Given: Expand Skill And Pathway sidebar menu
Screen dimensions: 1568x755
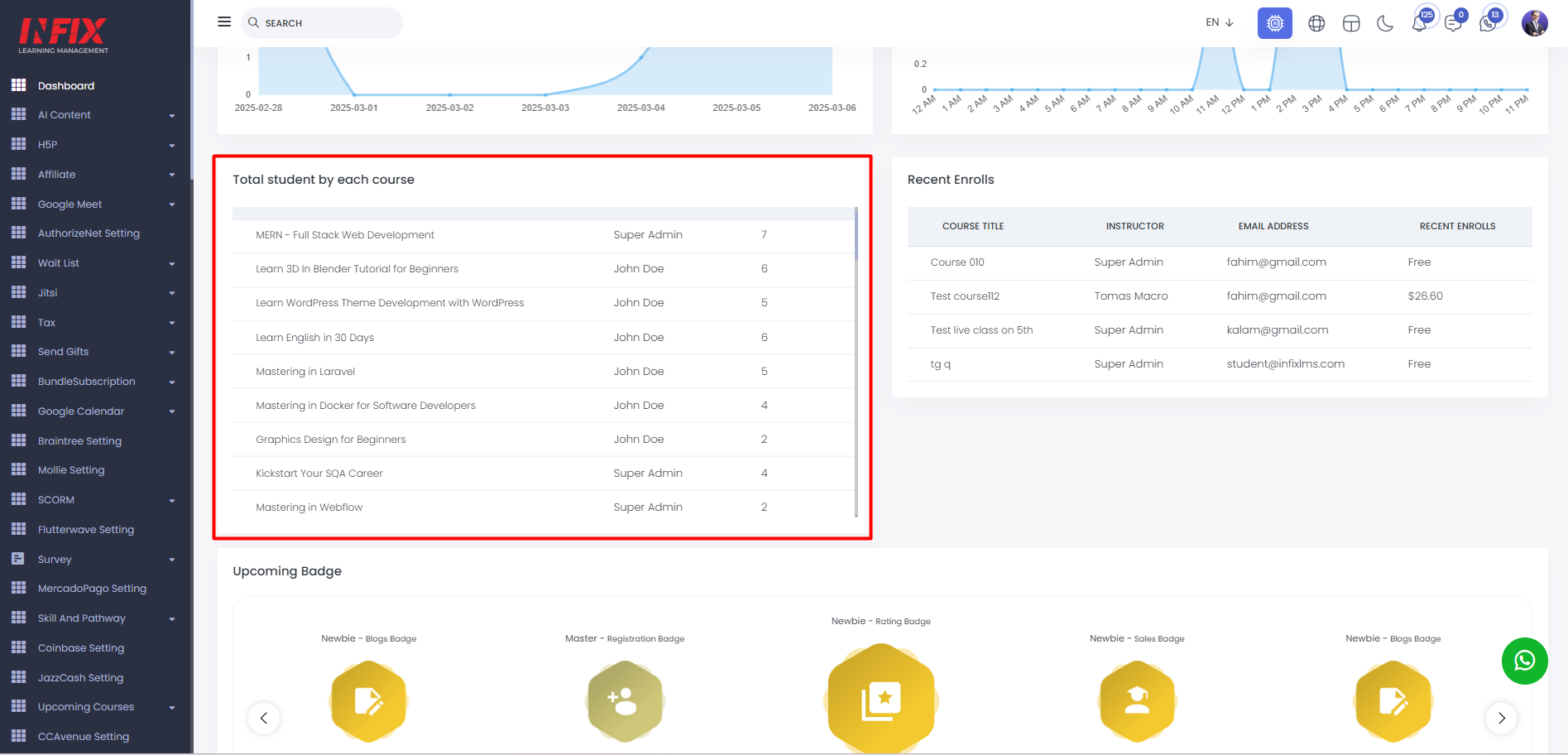Looking at the screenshot, I should 95,618.
